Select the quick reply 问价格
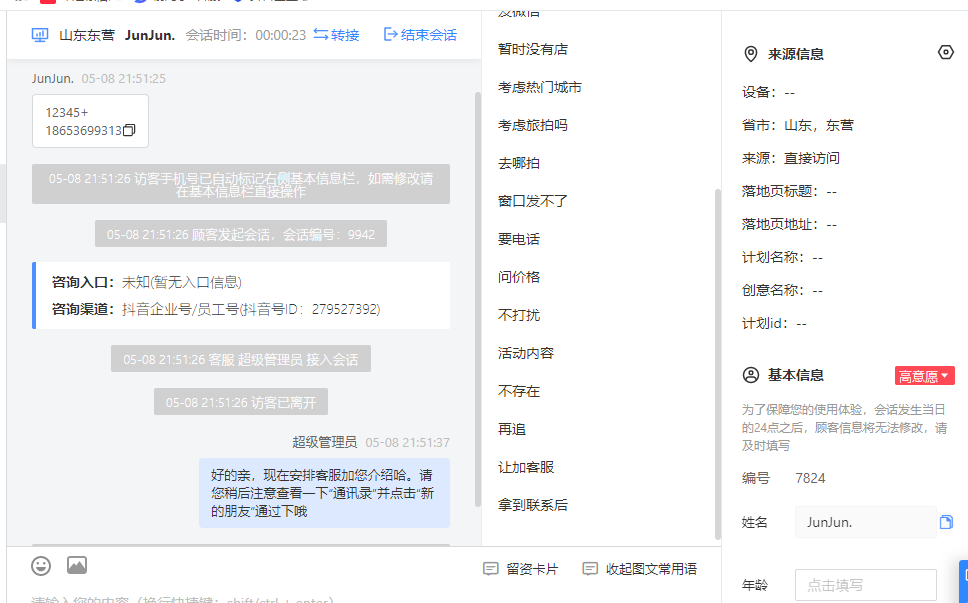 [x=519, y=277]
